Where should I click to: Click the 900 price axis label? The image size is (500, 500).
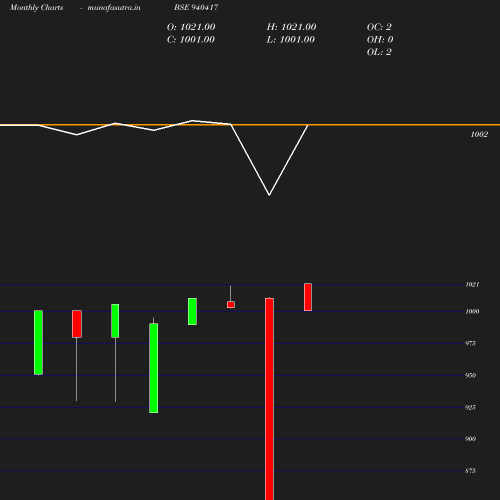click(x=470, y=439)
